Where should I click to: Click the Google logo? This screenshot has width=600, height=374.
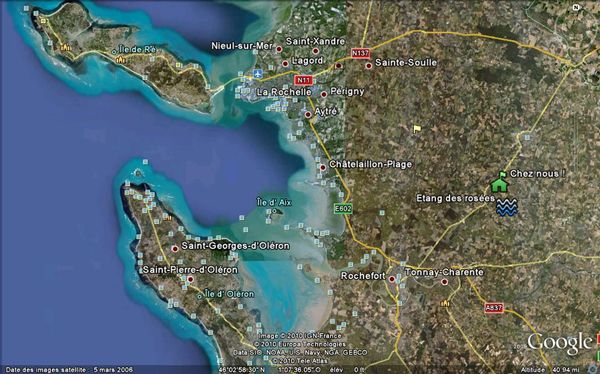559,343
